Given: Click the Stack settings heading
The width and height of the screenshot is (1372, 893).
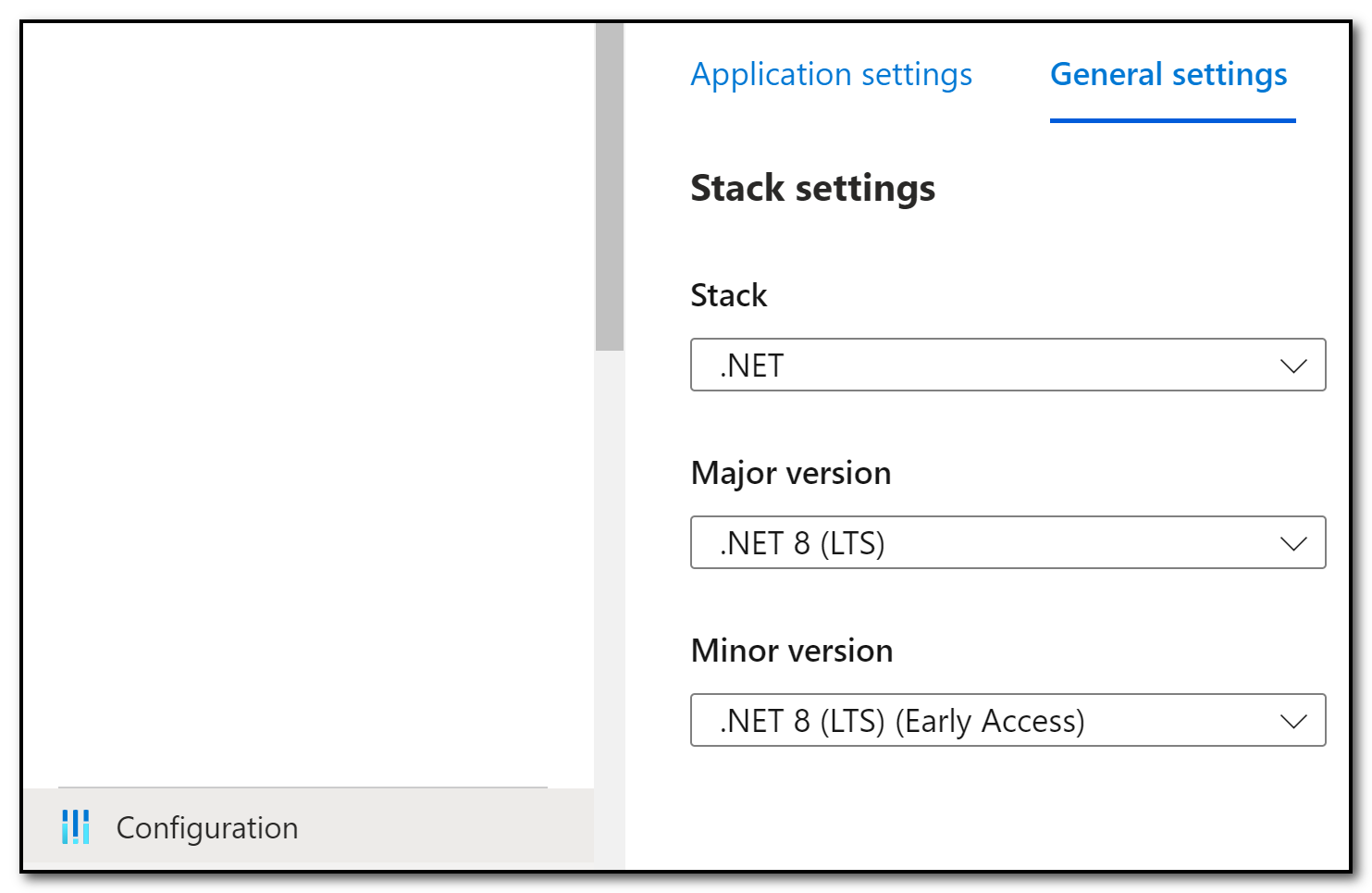Looking at the screenshot, I should [x=812, y=189].
